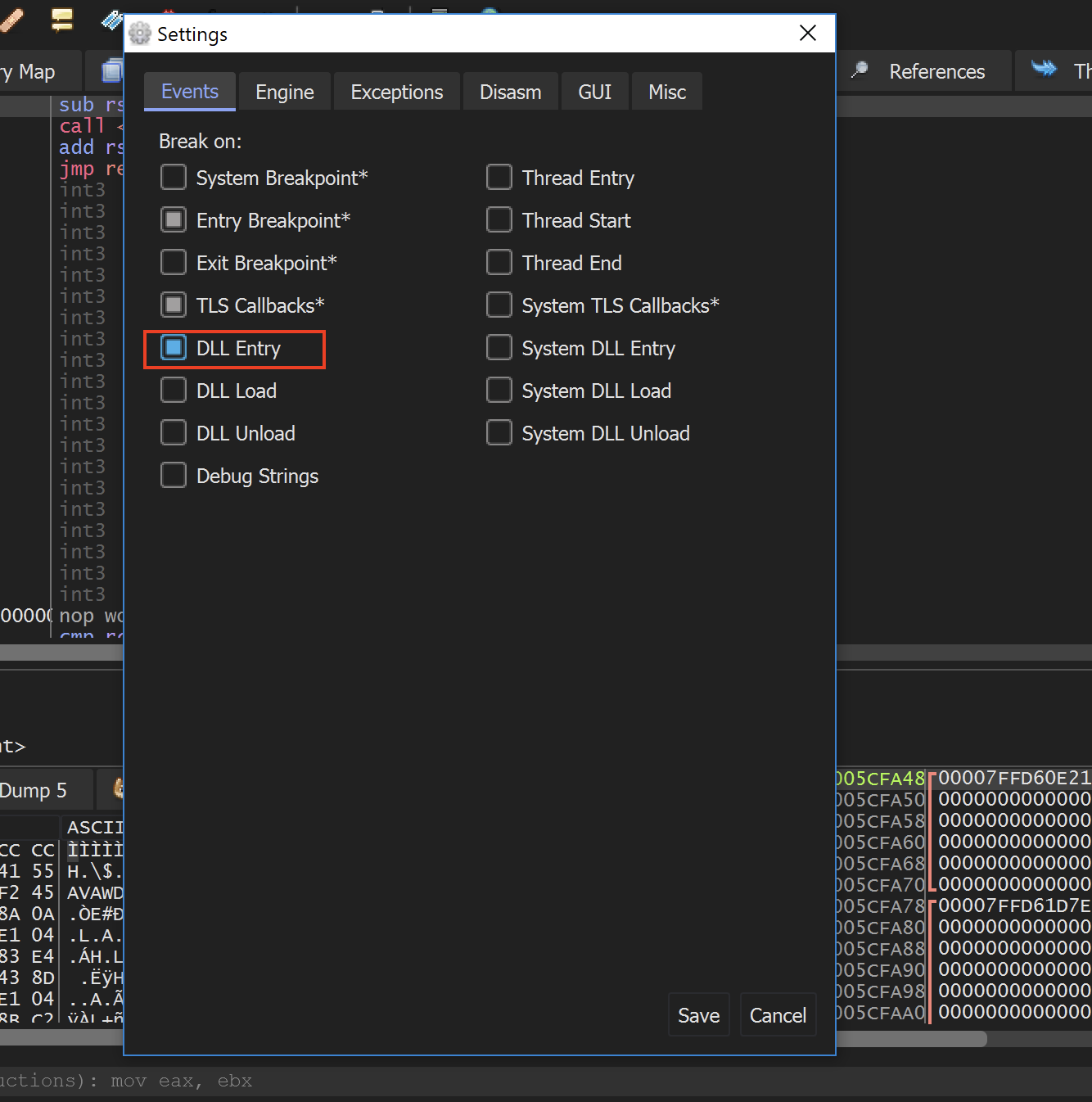This screenshot has width=1092, height=1102.
Task: Open the GUI settings tab
Action: click(595, 92)
